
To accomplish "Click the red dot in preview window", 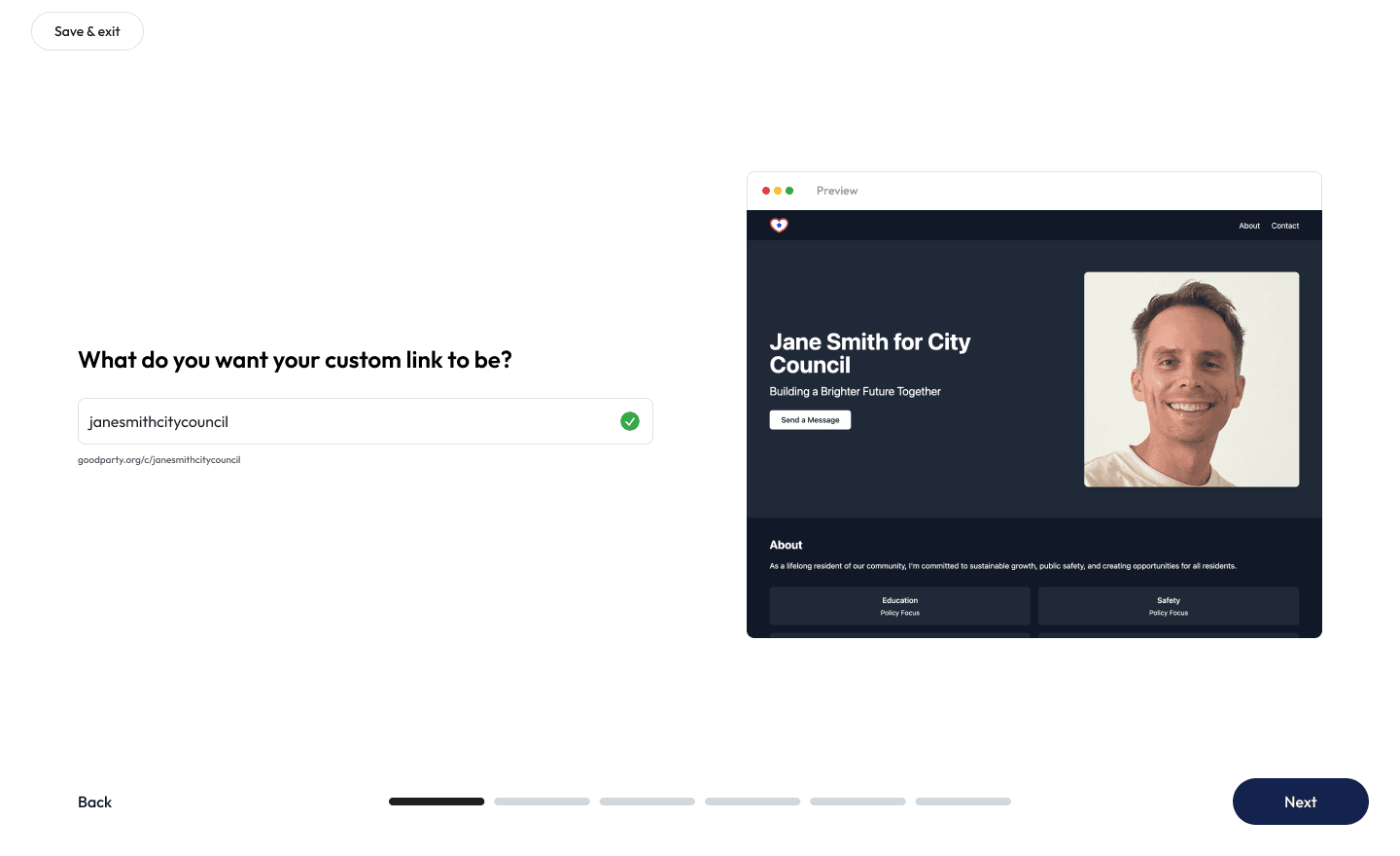I will point(766,191).
